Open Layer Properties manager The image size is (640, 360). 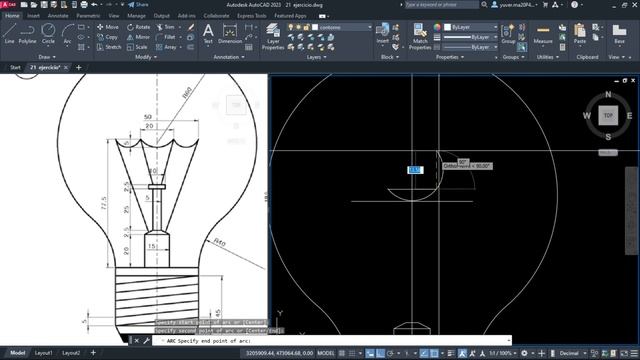point(273,37)
